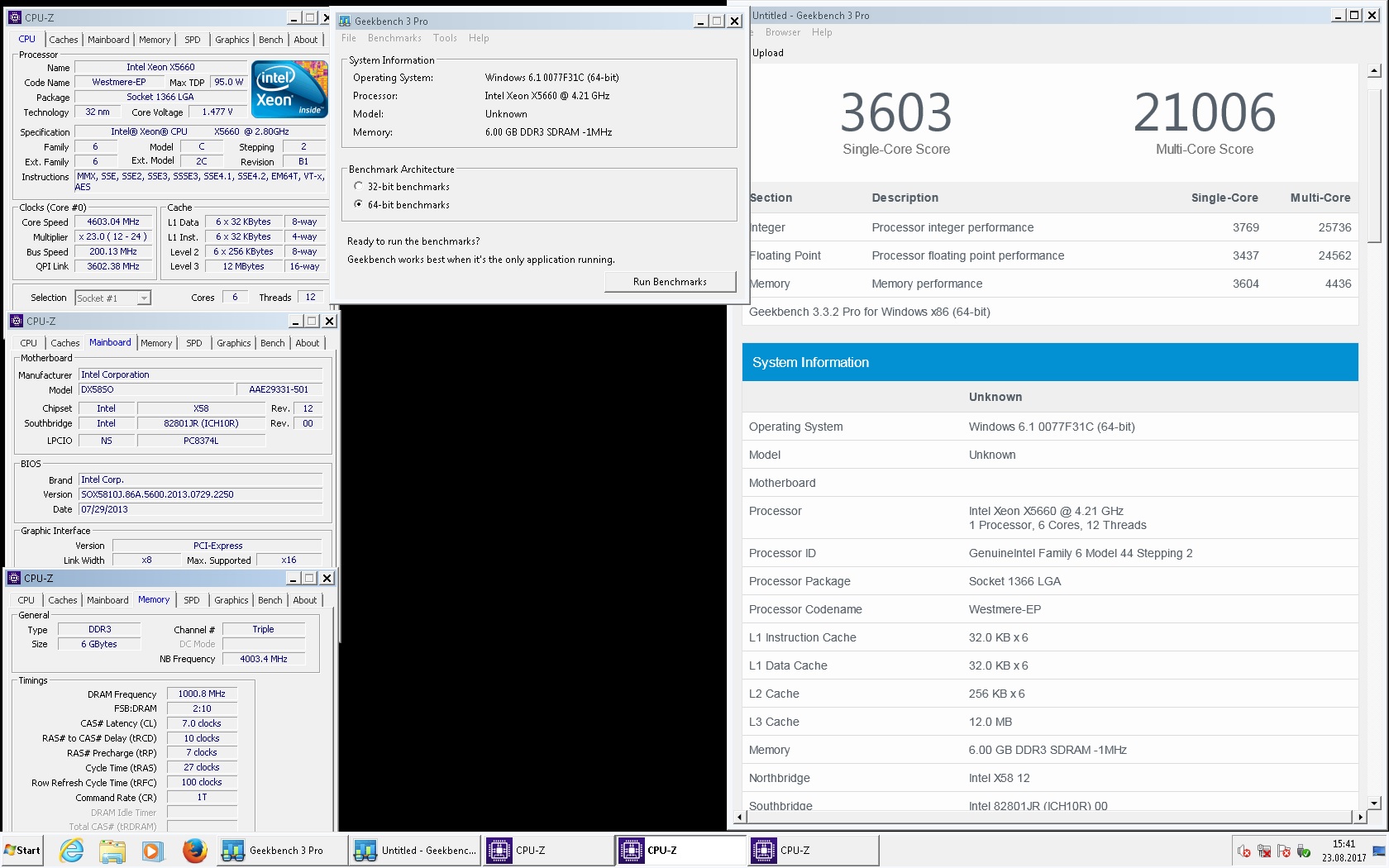Click the DRAM Frequency value 1000.8 MHz

click(x=202, y=694)
